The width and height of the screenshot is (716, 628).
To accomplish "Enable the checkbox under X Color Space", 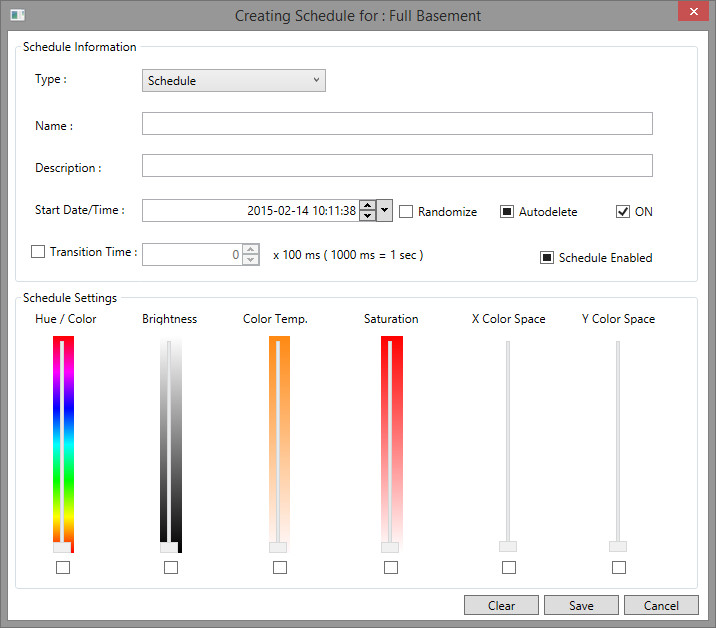I will (509, 567).
